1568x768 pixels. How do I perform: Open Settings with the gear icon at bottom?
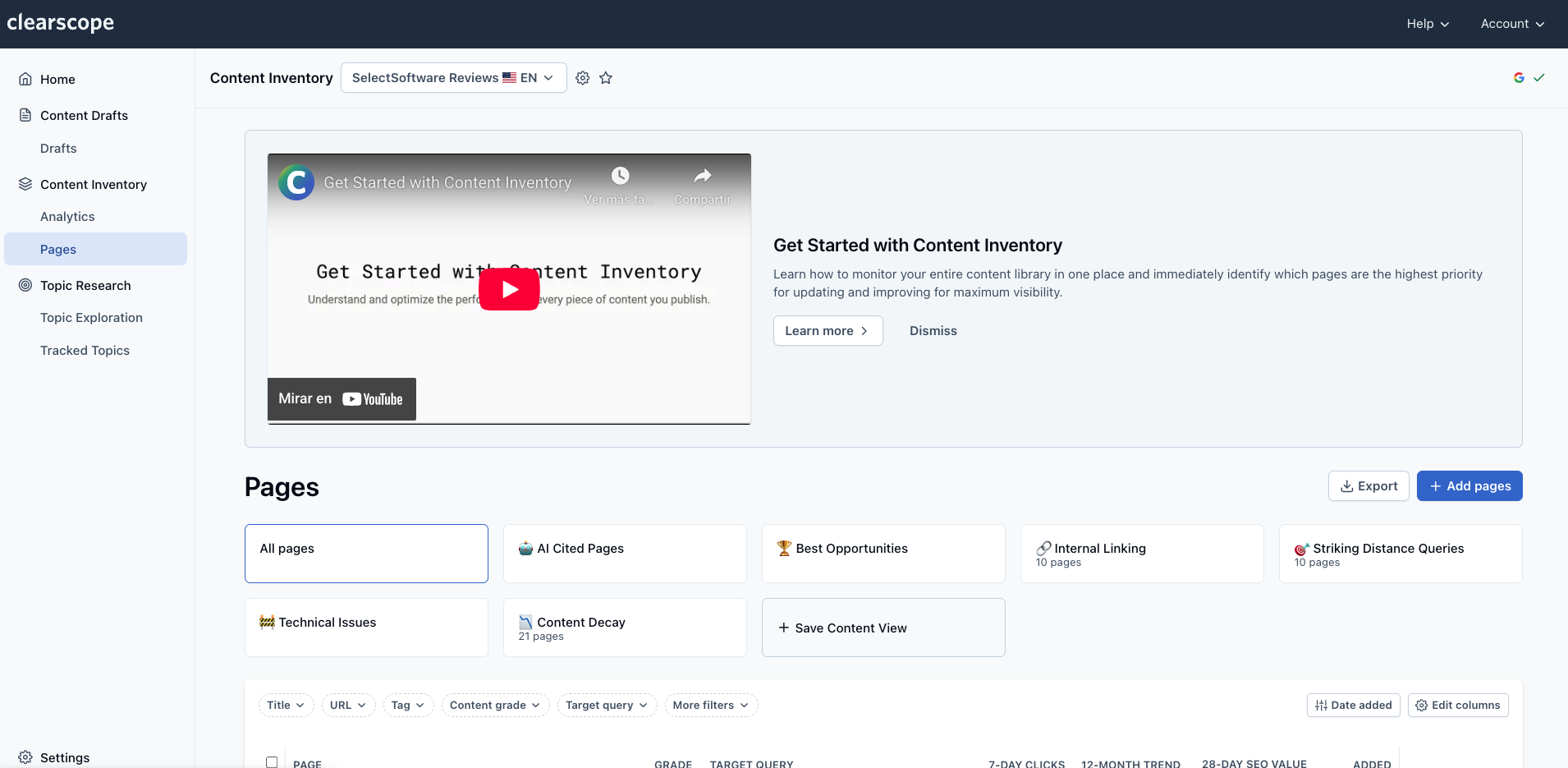tap(25, 757)
